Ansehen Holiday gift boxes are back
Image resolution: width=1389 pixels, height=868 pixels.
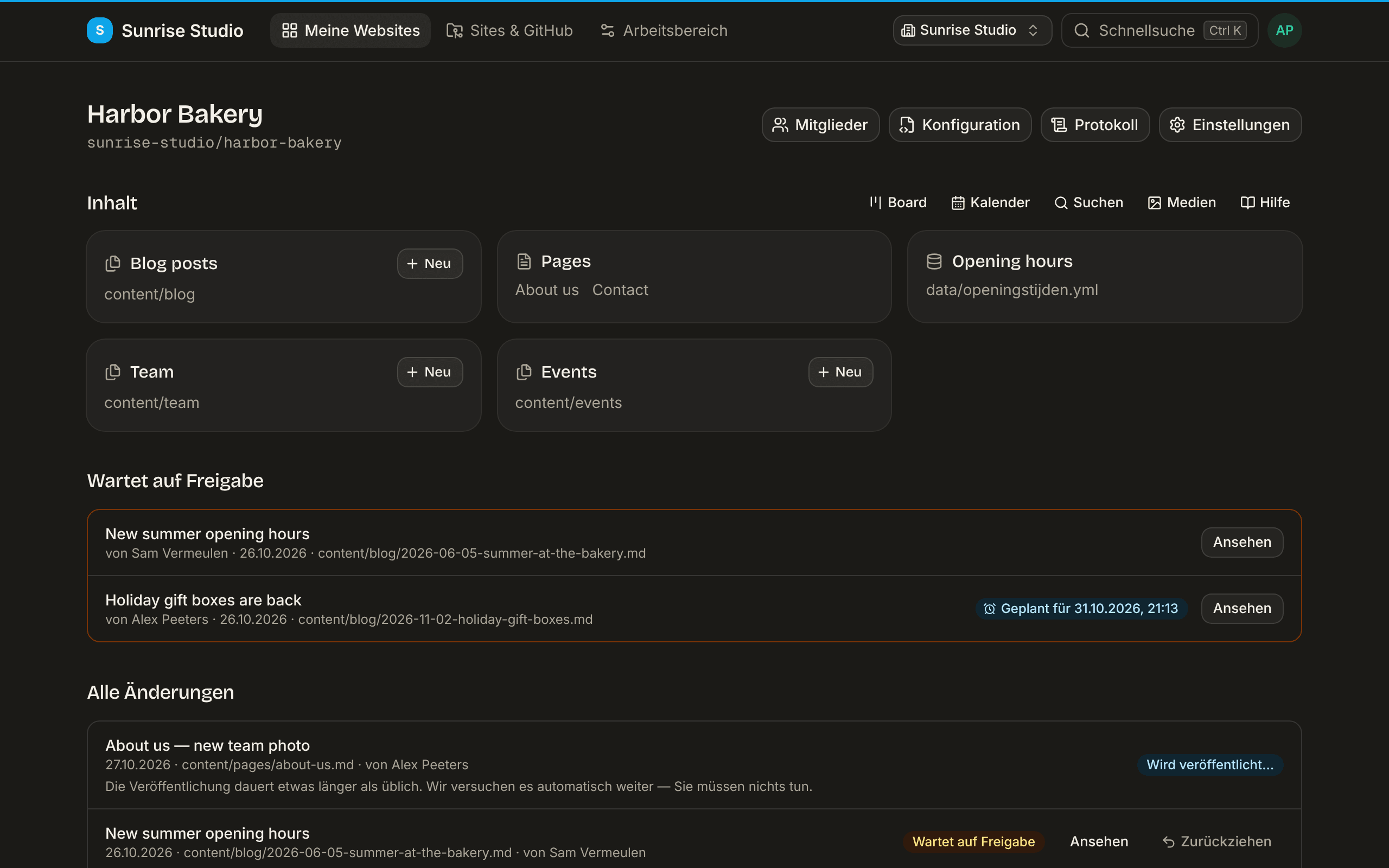(1242, 608)
